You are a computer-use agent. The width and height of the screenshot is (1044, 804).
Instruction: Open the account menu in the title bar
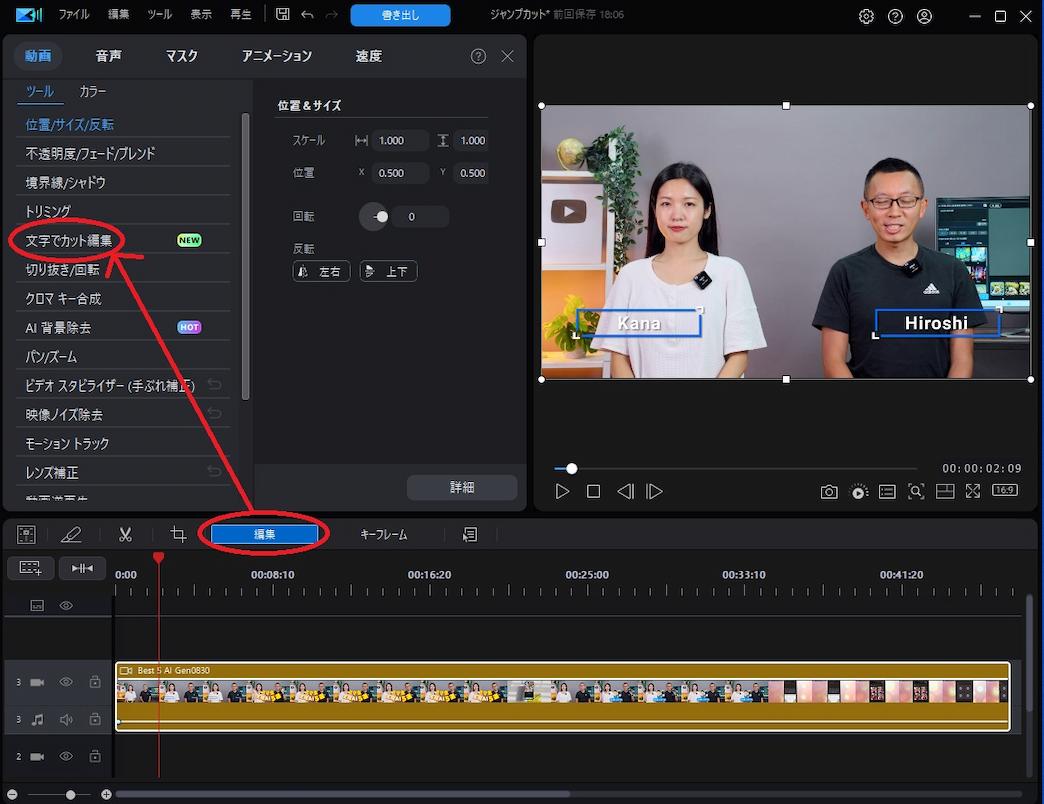(x=924, y=16)
